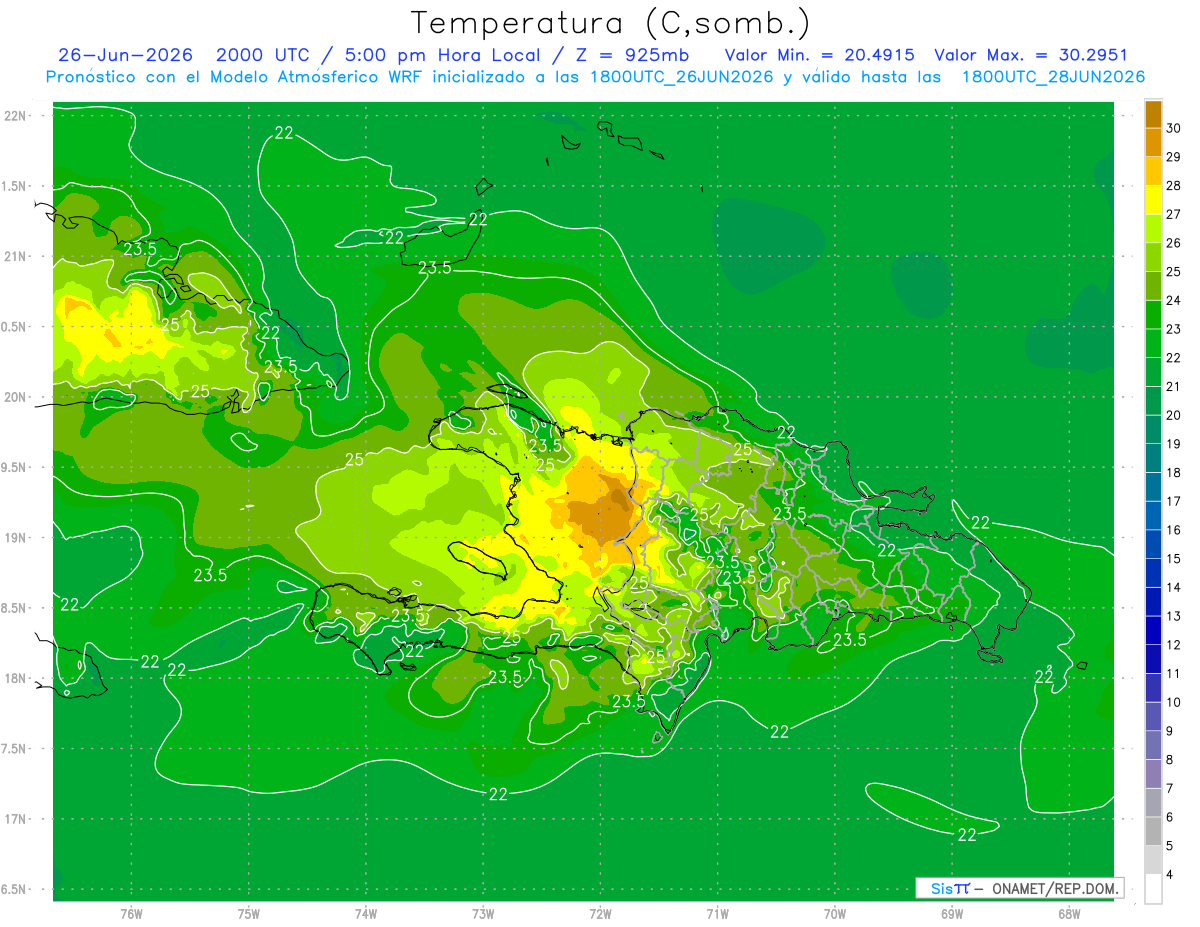Click the number 30 on color scale
This screenshot has width=1200, height=927.
[x=1174, y=128]
